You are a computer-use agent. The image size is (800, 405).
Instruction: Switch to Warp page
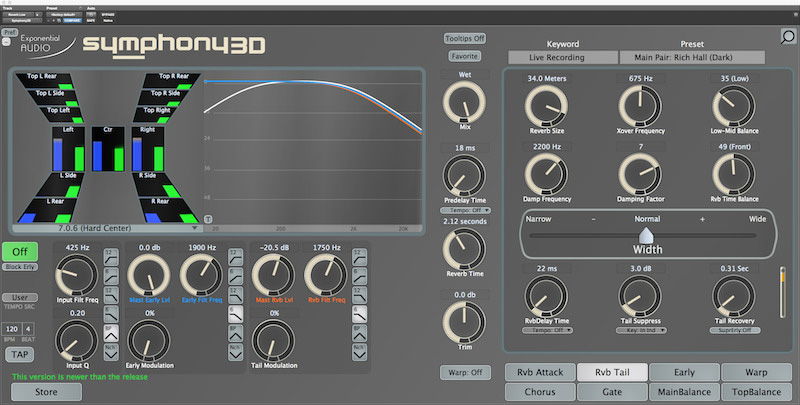pos(756,372)
